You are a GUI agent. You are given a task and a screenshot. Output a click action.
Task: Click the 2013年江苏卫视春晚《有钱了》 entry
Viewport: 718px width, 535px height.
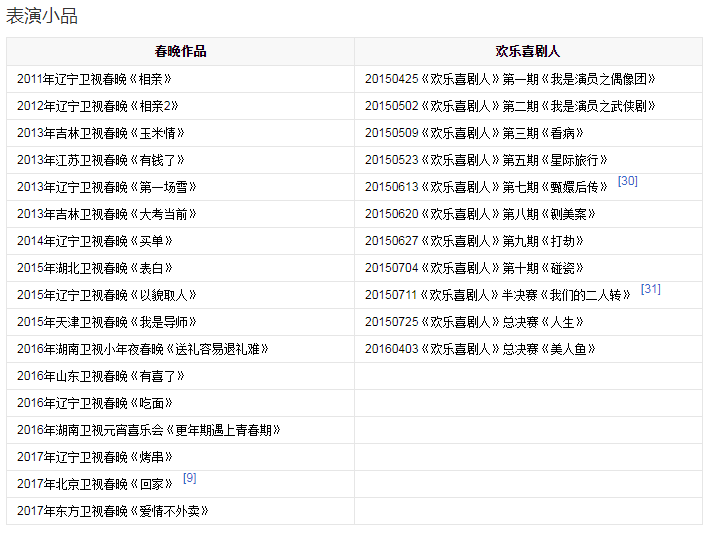coord(101,160)
